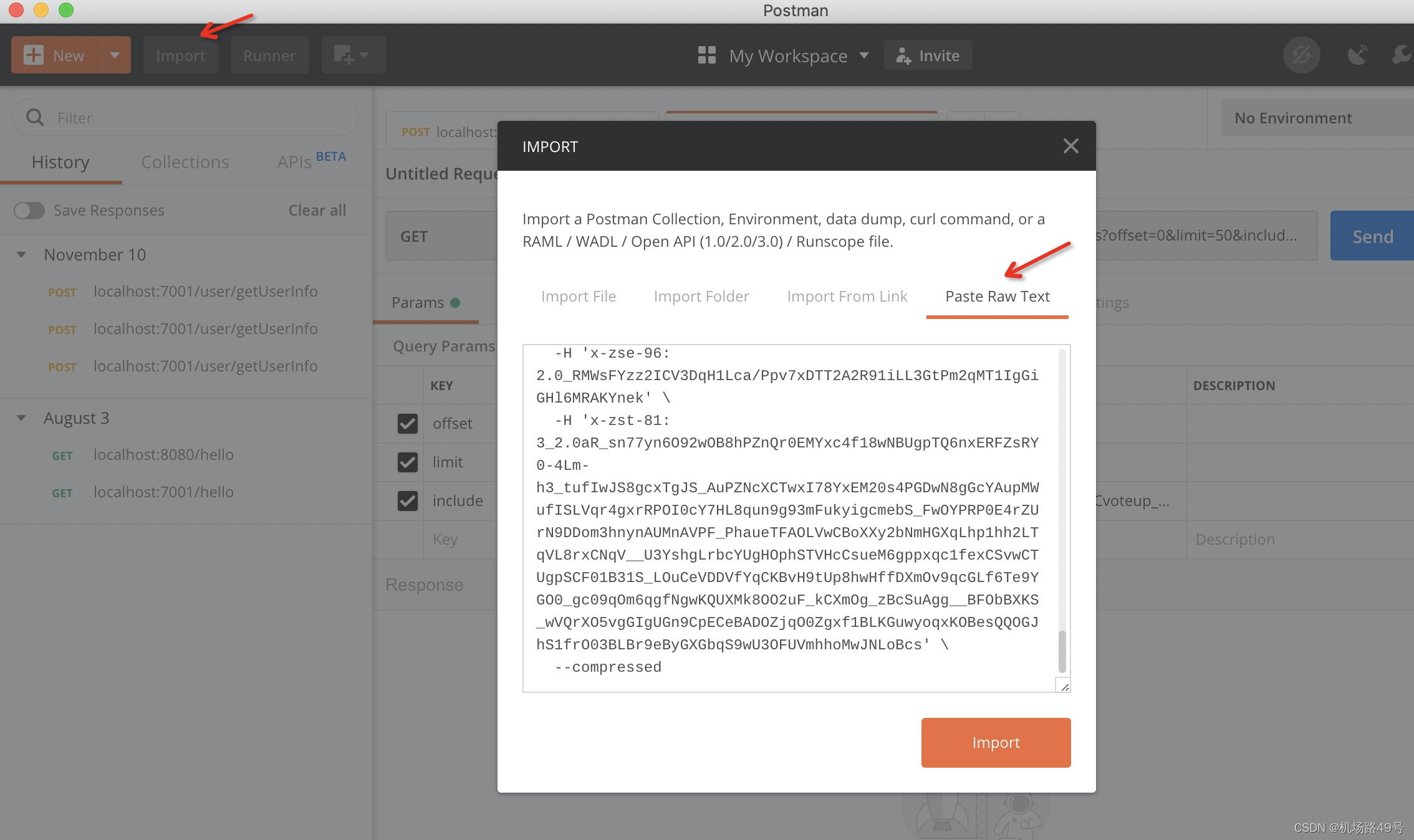Click the workspace grid icon beside My Workspace
1414x840 pixels.
pos(706,55)
